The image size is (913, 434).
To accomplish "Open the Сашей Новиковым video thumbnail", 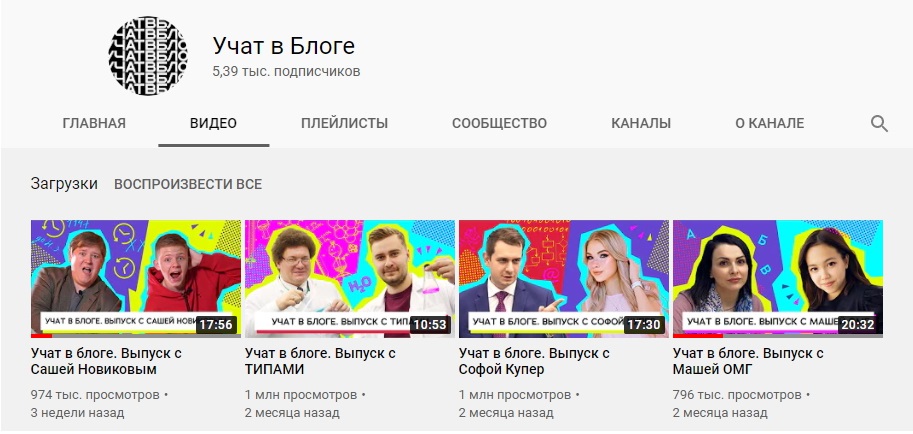I will [136, 278].
